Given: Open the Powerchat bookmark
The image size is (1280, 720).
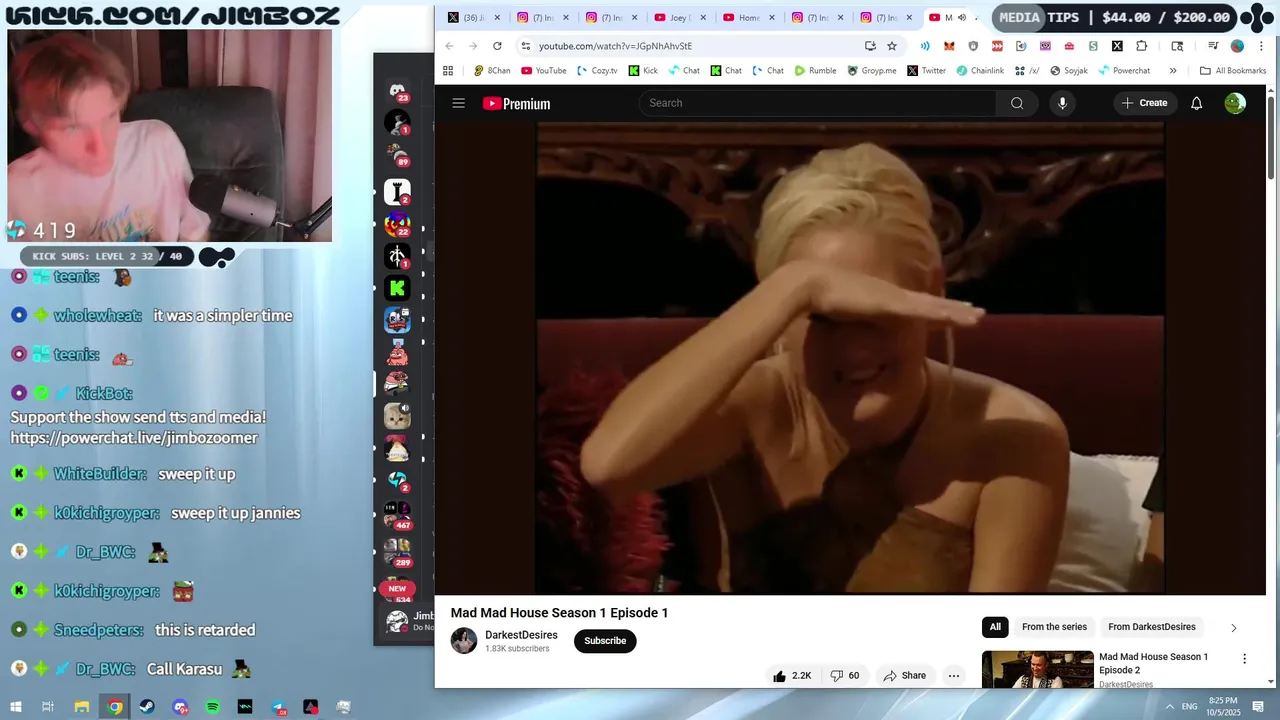Looking at the screenshot, I should (x=1124, y=71).
